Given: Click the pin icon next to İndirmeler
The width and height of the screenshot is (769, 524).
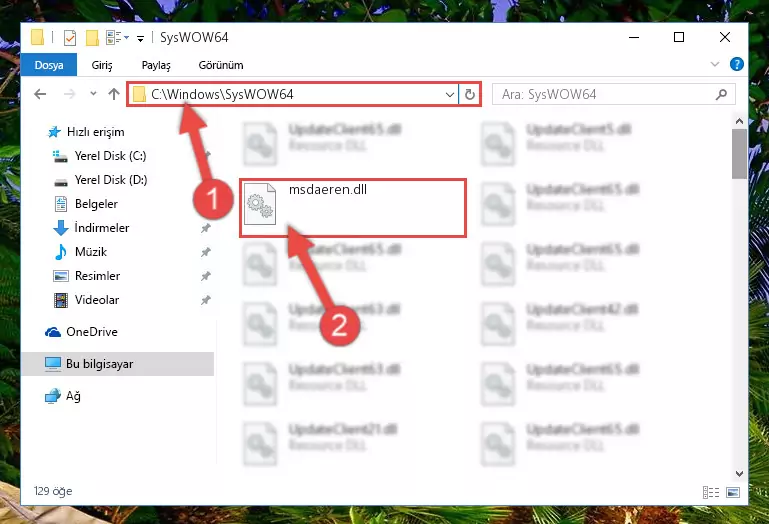Looking at the screenshot, I should click(205, 228).
